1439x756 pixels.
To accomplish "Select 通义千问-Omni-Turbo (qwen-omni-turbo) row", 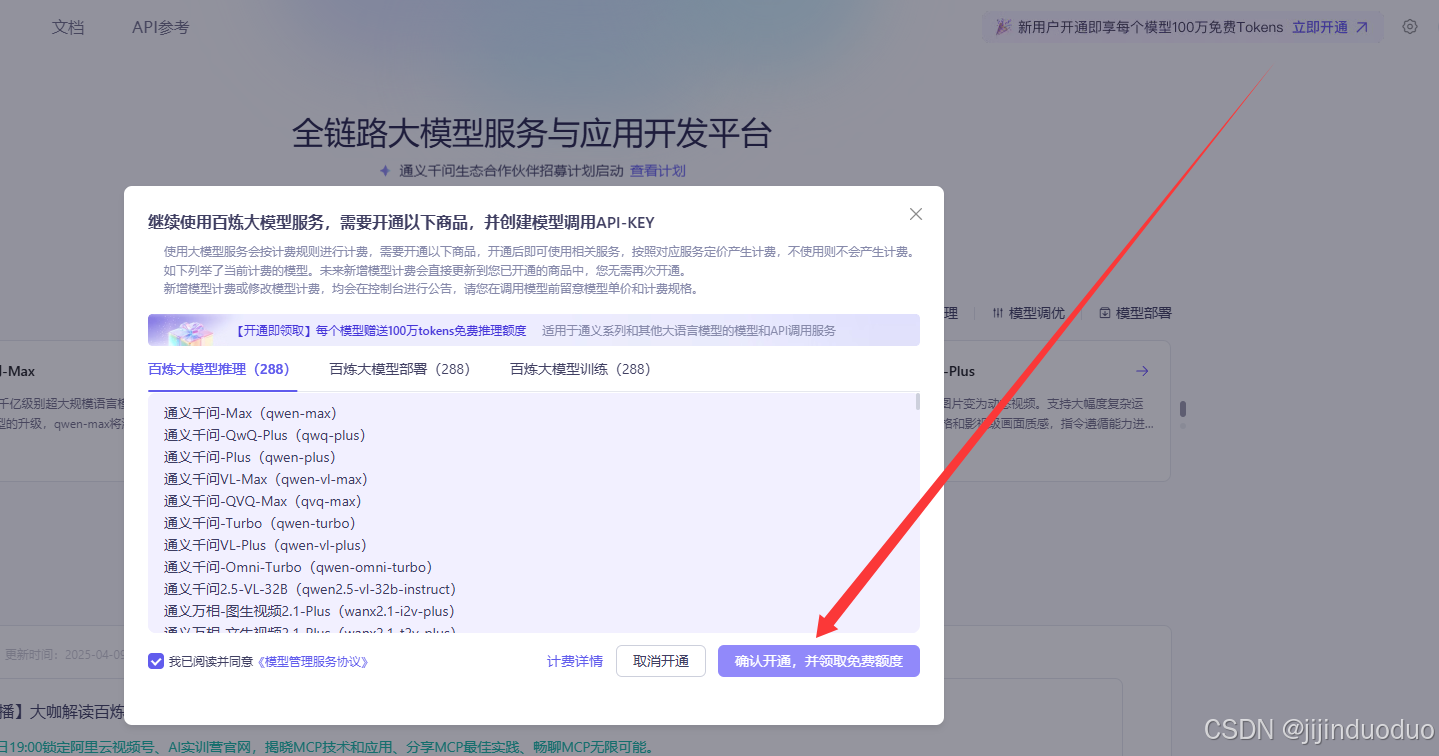I will tap(298, 567).
